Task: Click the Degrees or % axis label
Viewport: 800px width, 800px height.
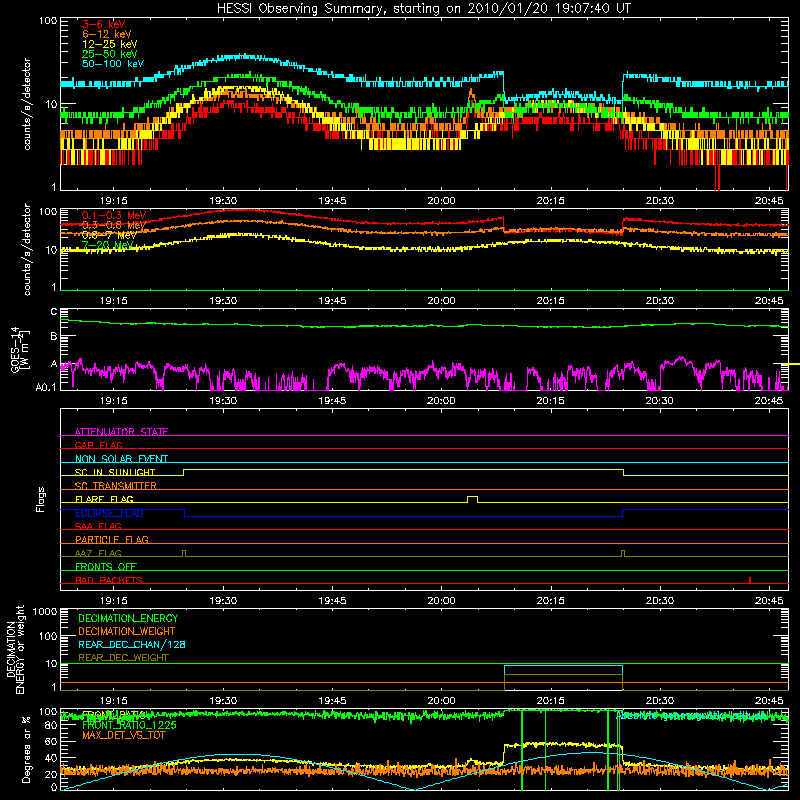Action: [x=26, y=749]
